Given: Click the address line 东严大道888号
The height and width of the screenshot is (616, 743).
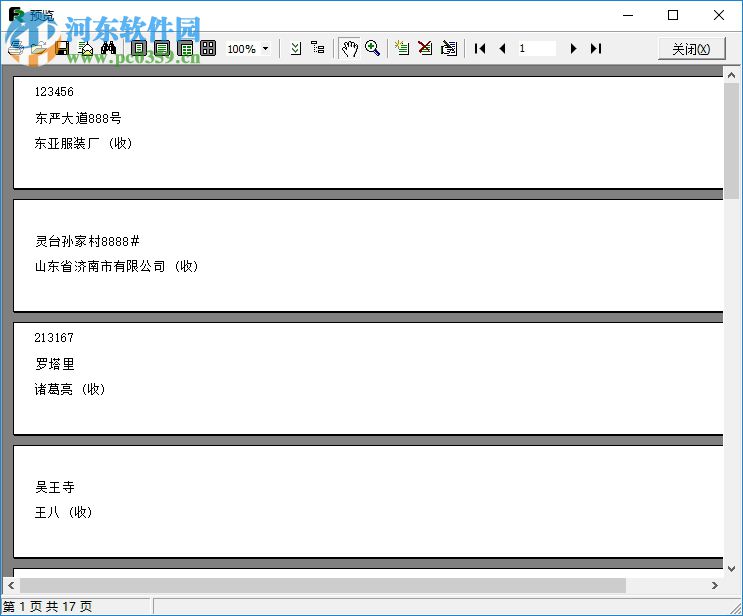Looking at the screenshot, I should [78, 118].
